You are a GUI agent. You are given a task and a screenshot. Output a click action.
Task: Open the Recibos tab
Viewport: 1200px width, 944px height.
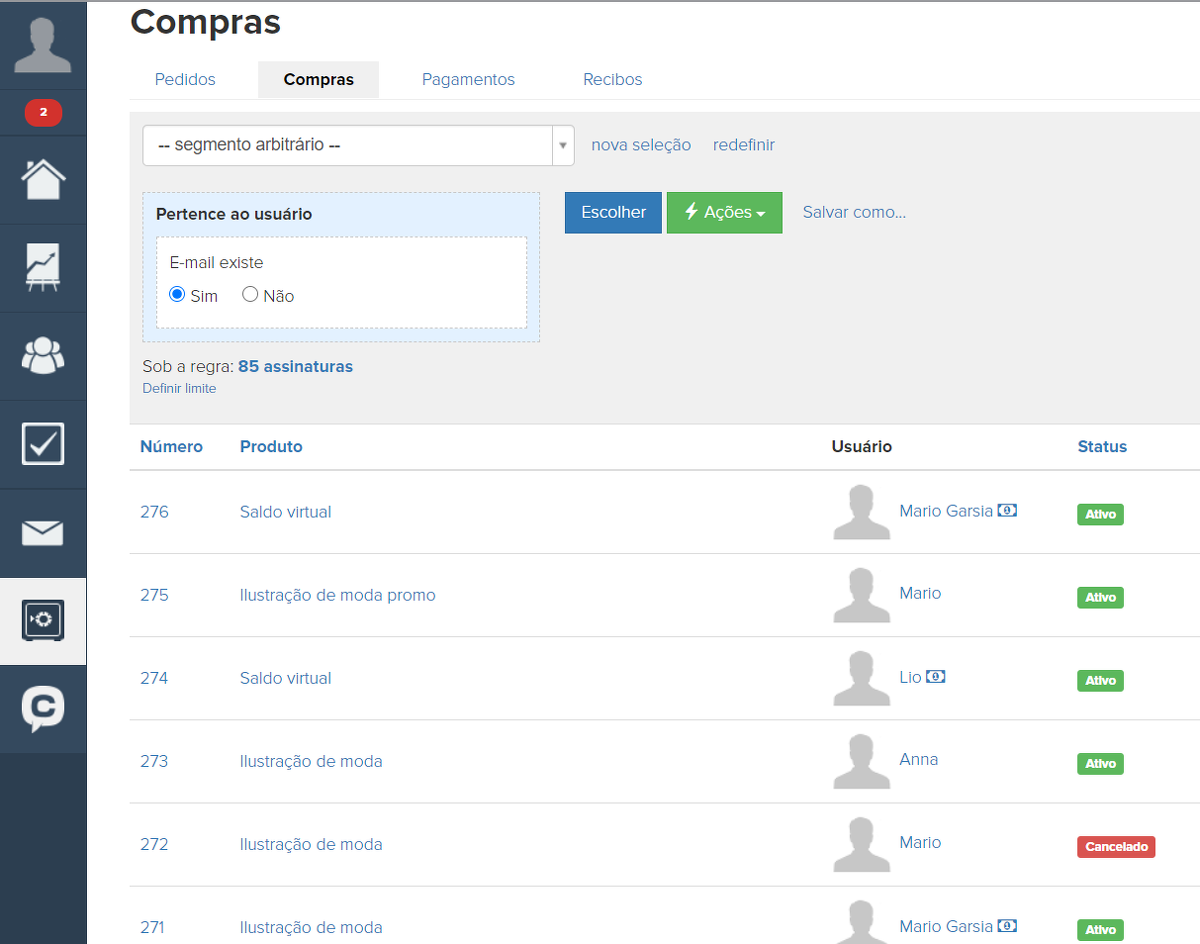click(x=612, y=80)
